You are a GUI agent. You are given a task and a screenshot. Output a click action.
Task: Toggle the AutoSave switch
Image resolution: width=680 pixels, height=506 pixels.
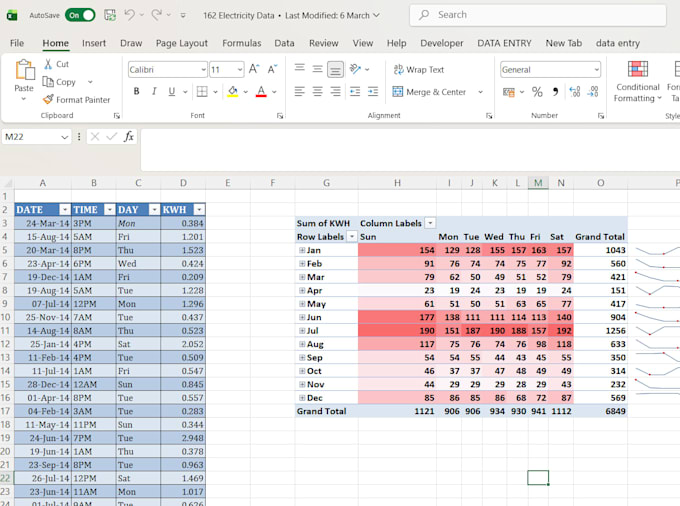[80, 15]
